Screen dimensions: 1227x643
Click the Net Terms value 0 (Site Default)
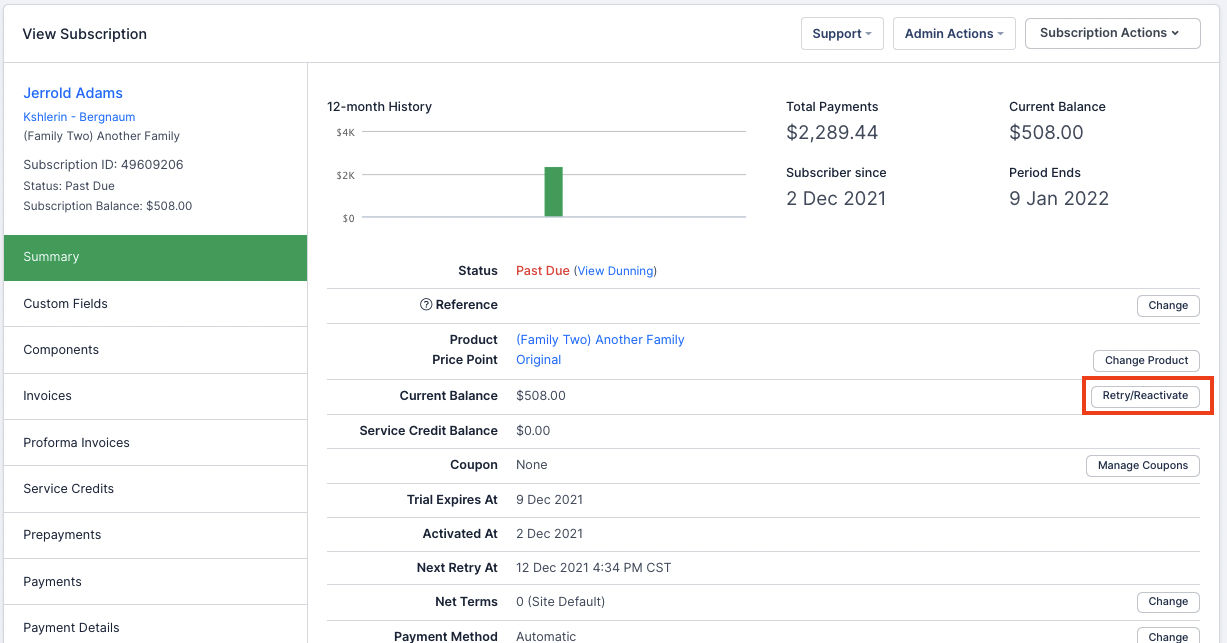560,602
